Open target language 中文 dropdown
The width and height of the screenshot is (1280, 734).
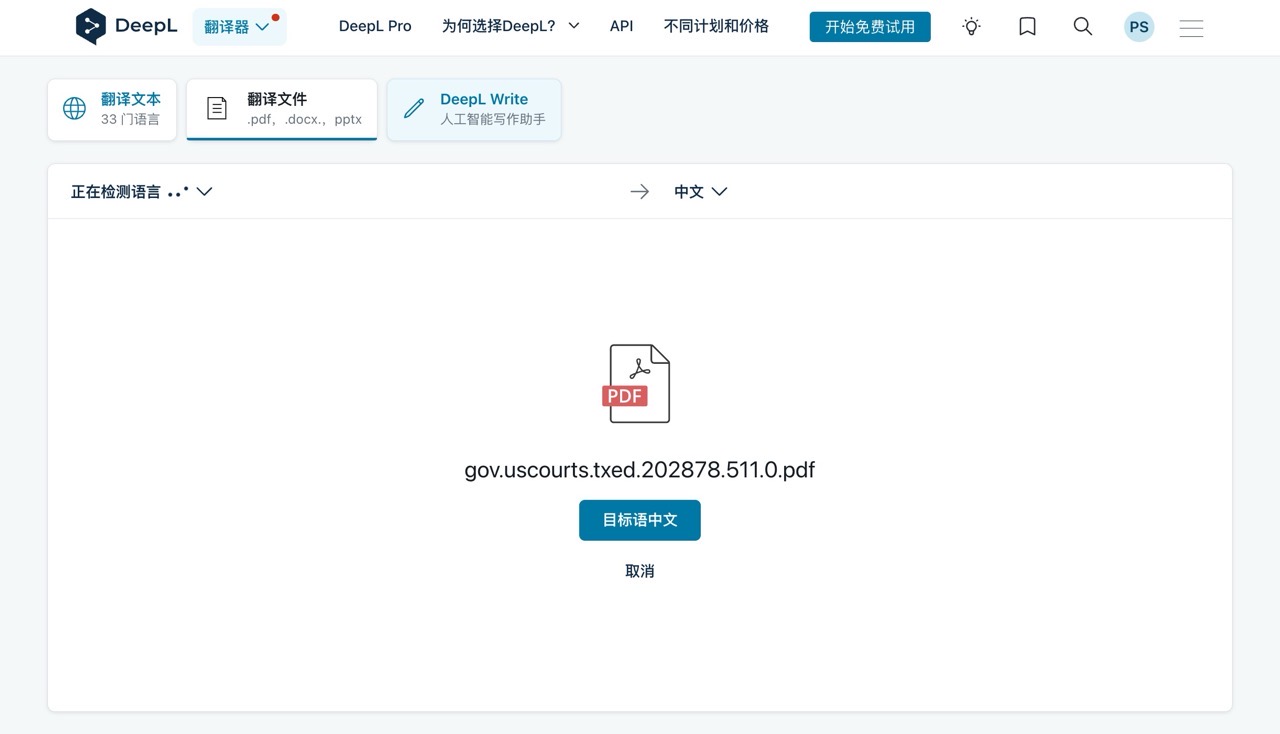click(x=700, y=191)
